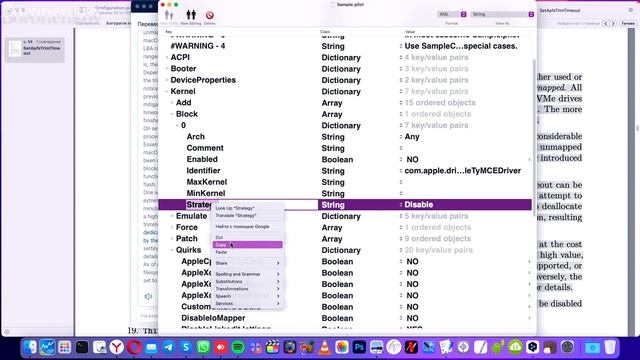Open the Spelling and Grammar submenu

pyautogui.click(x=247, y=274)
